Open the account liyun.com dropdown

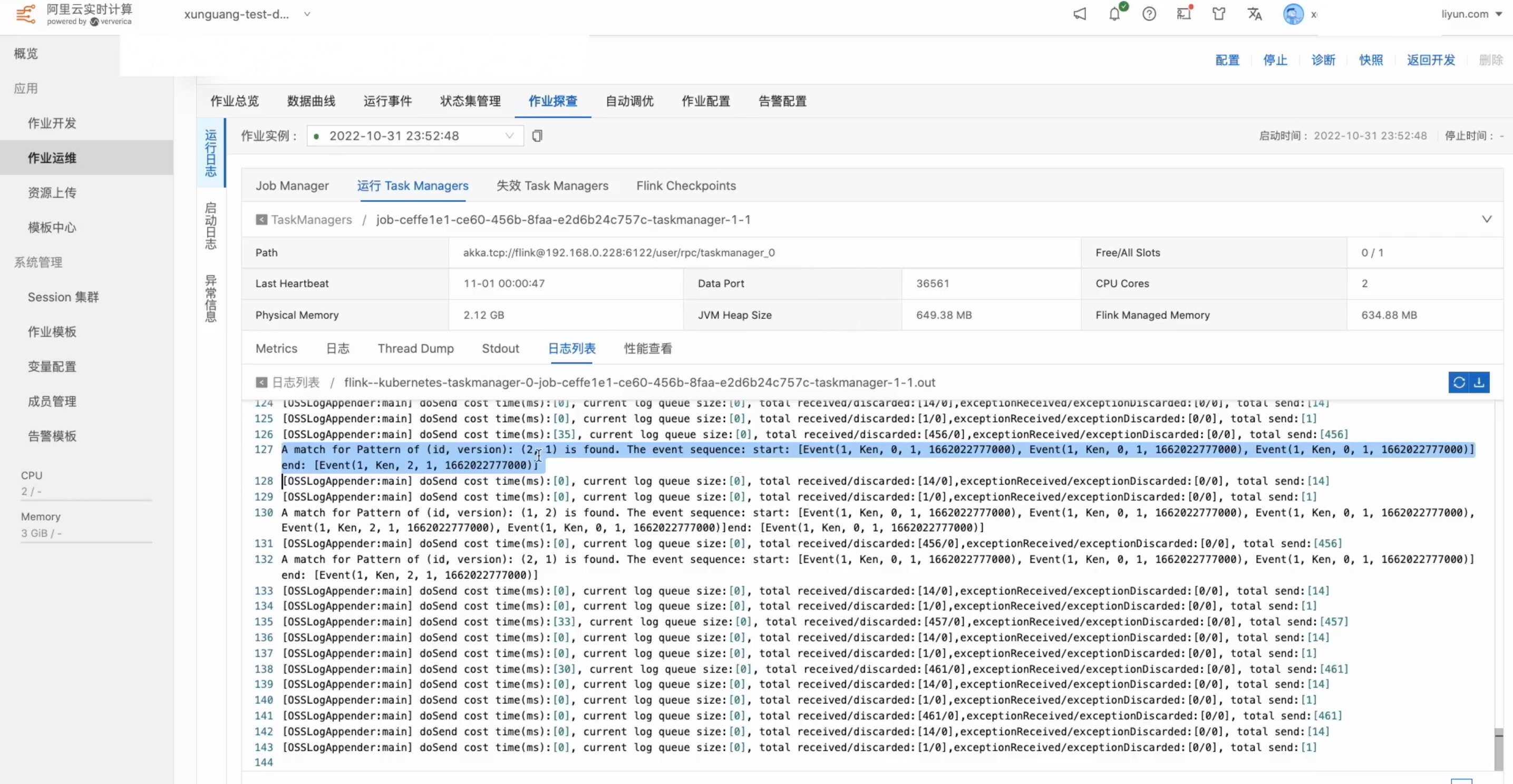coord(1471,14)
